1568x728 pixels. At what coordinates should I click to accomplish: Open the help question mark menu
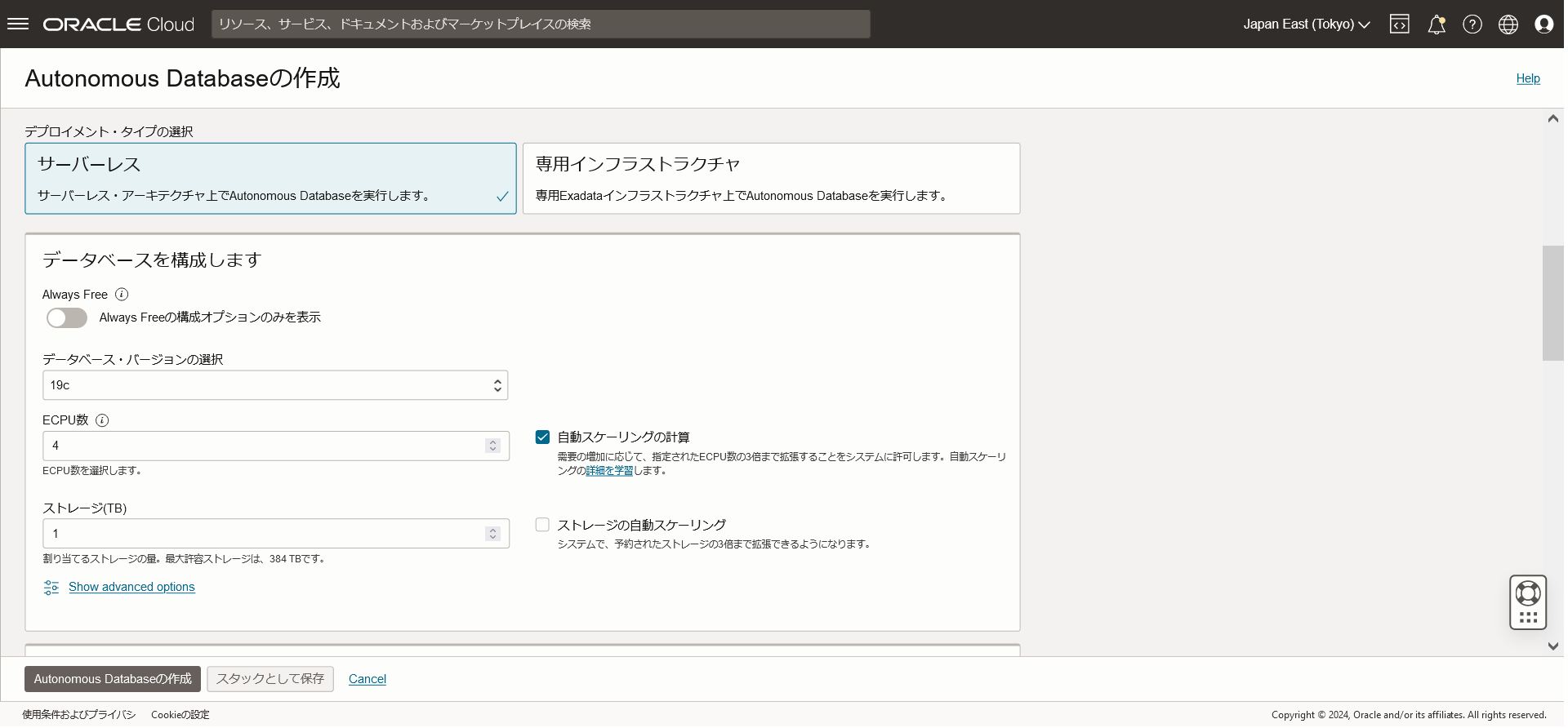pos(1472,24)
